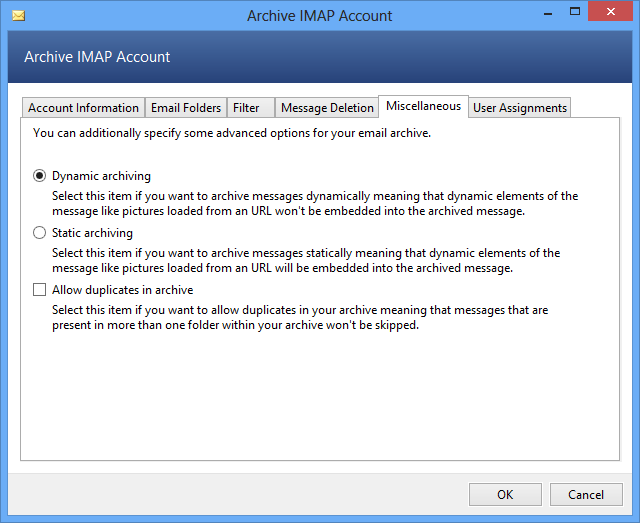Show the User Assignments tab

pyautogui.click(x=520, y=108)
